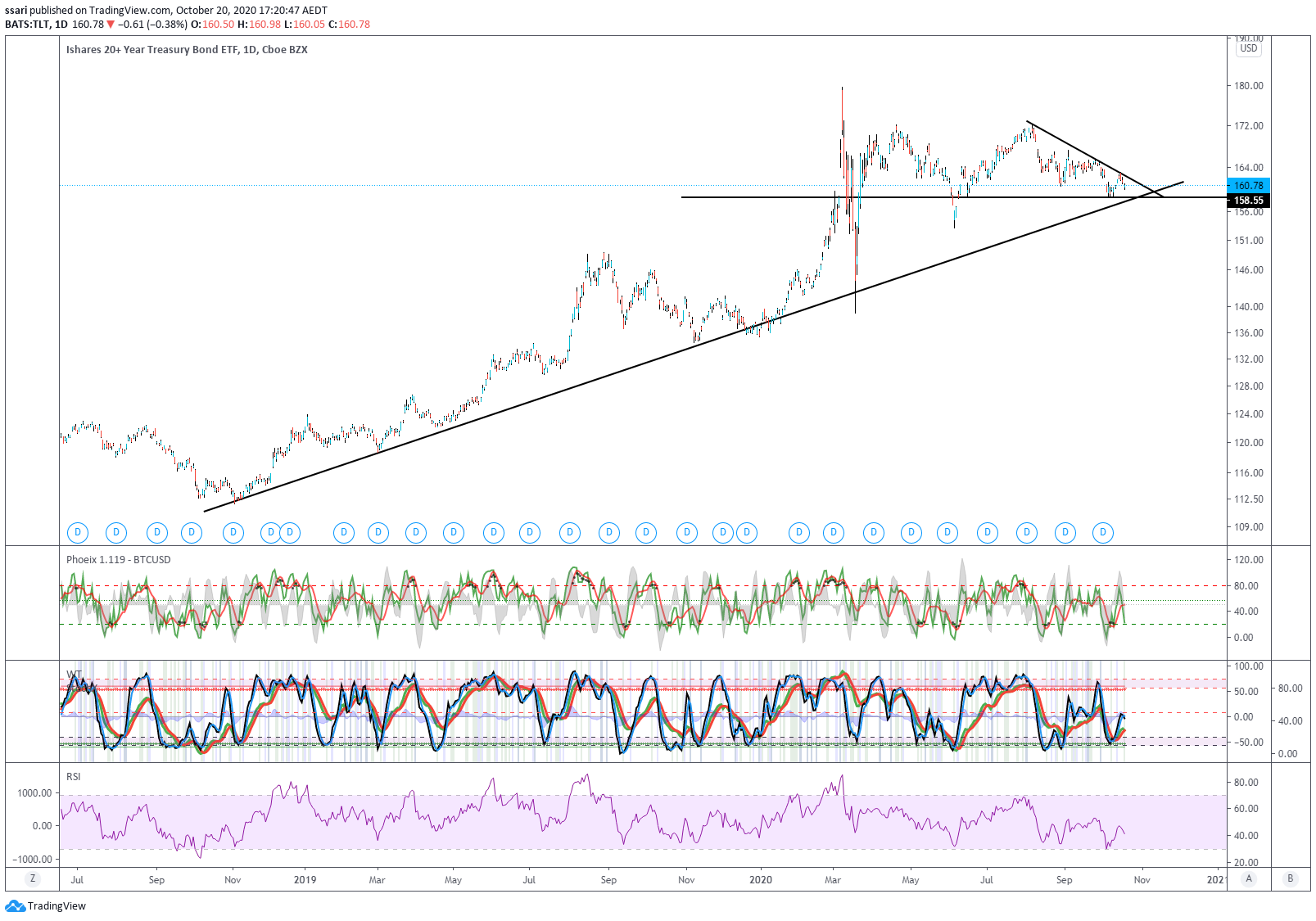The image size is (1316, 921).
Task: Click the 172.00 price axis label
Action: coord(1249,126)
